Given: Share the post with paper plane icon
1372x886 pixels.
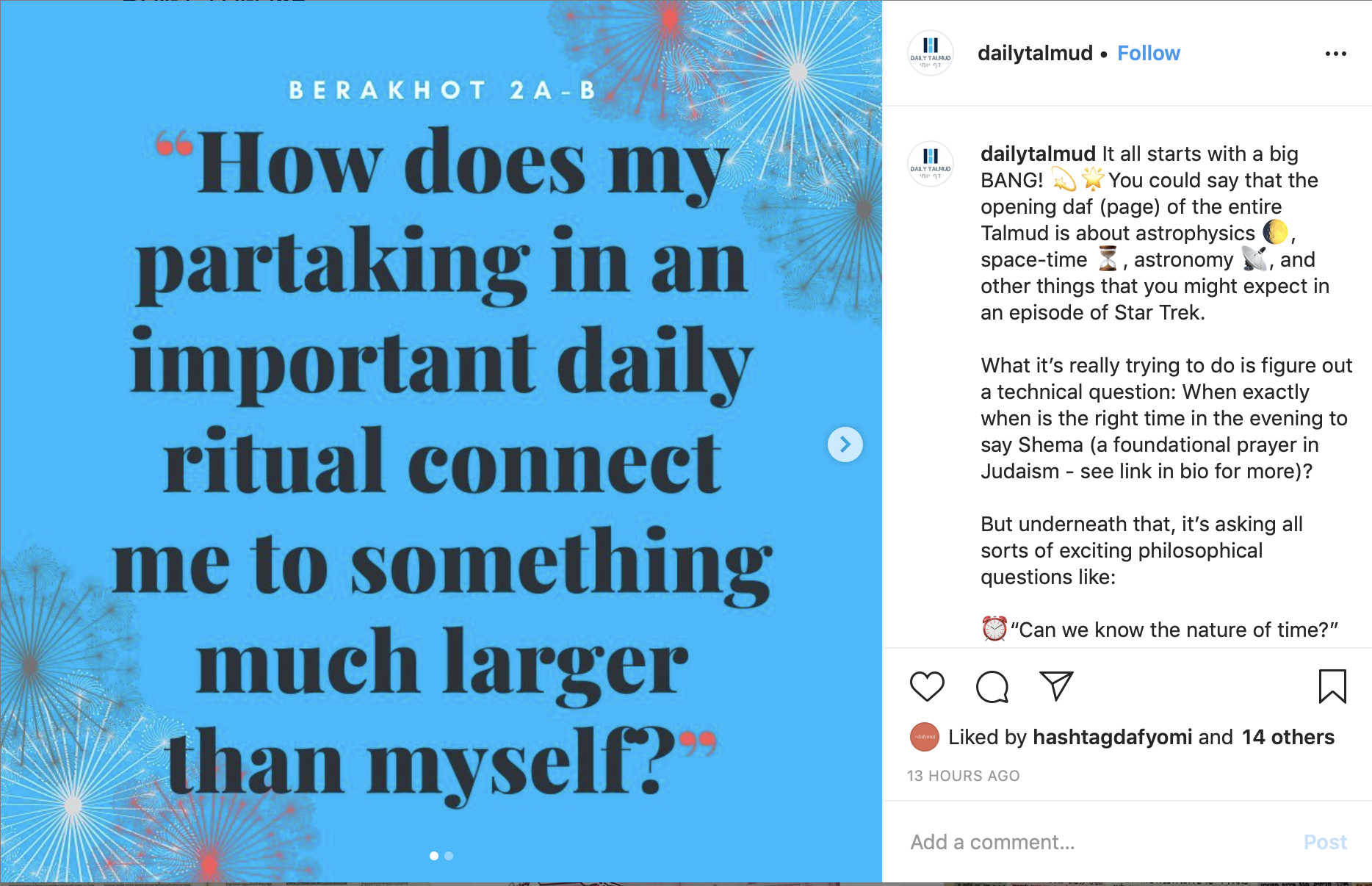Looking at the screenshot, I should point(1056,685).
